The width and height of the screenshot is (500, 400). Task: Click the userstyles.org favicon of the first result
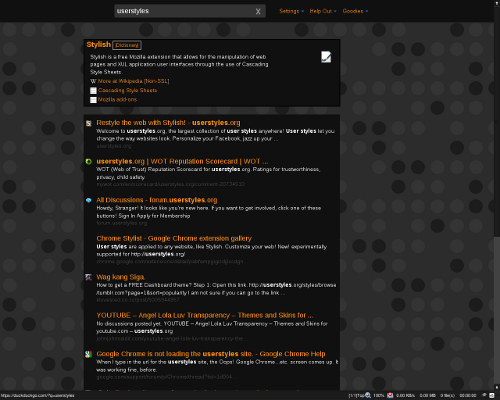89,123
